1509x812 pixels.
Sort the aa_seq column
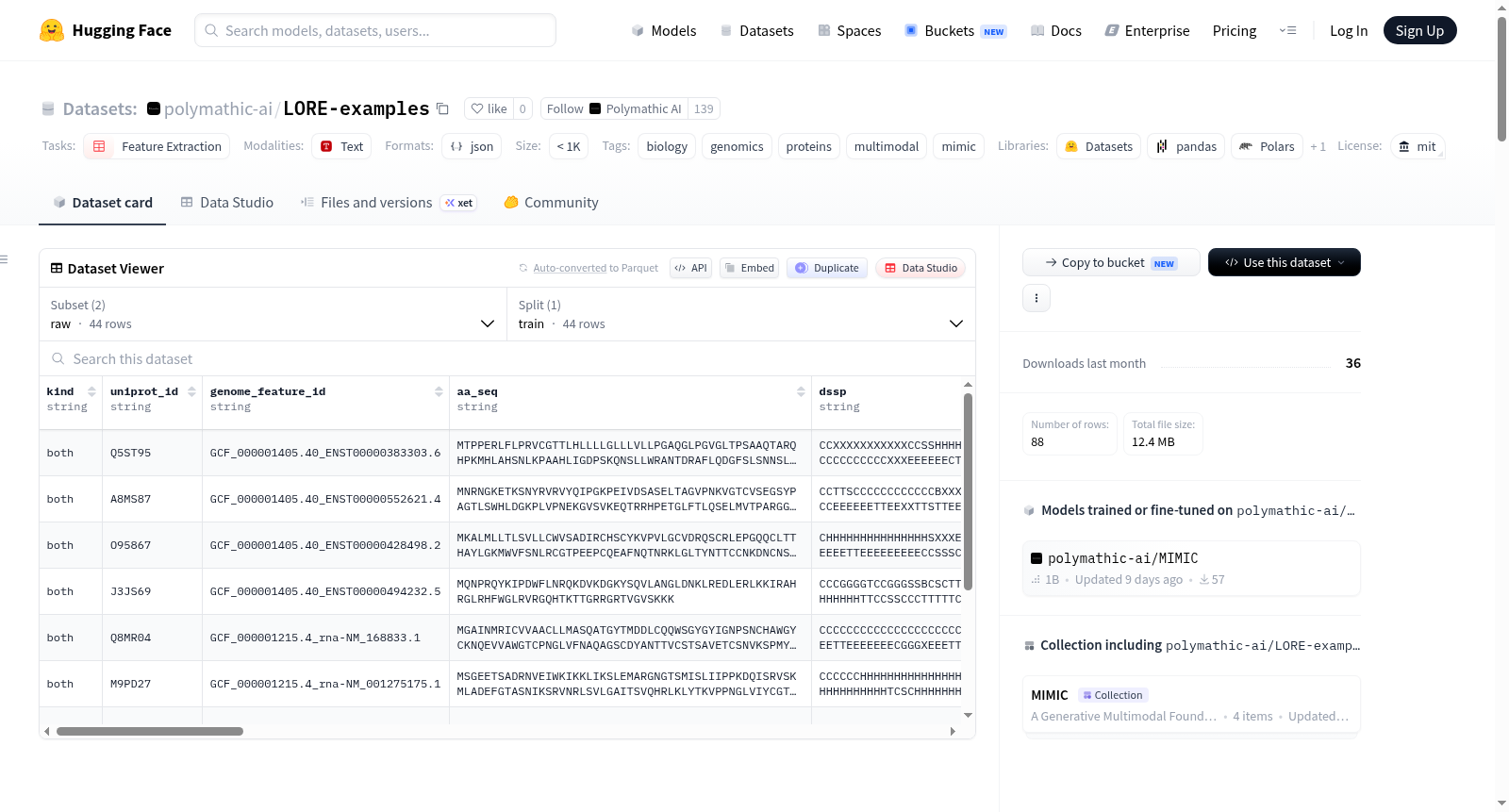pos(801,391)
